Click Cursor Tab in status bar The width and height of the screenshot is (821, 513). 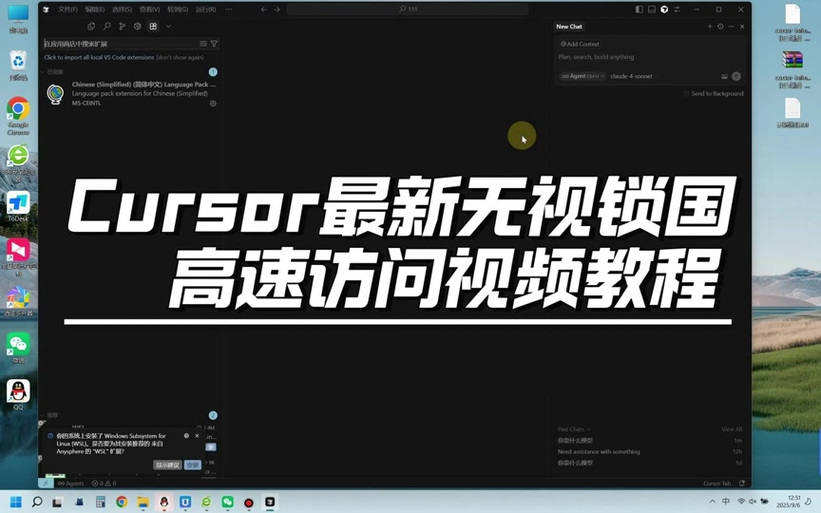pos(717,483)
